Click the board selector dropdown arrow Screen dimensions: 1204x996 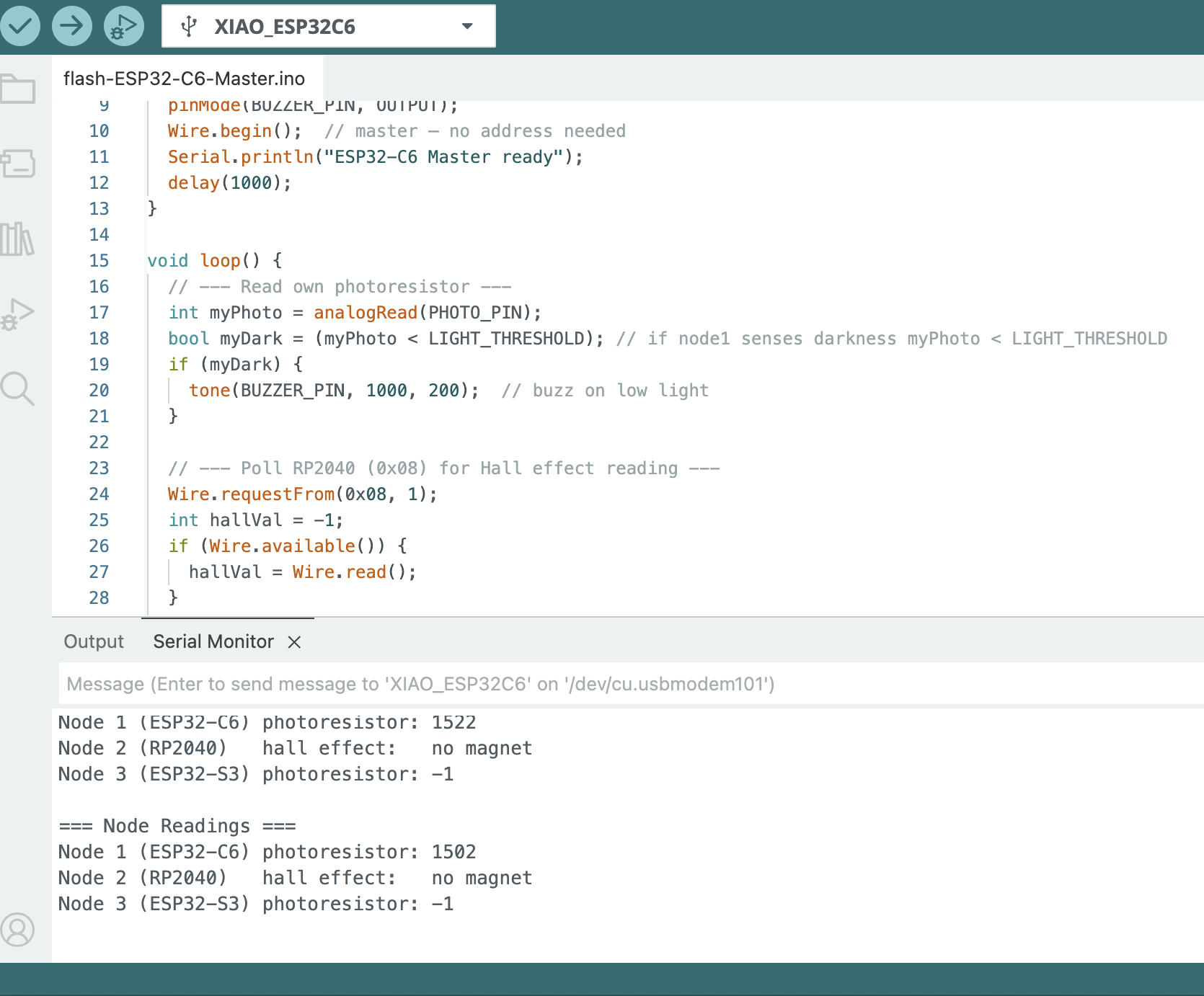(x=467, y=27)
